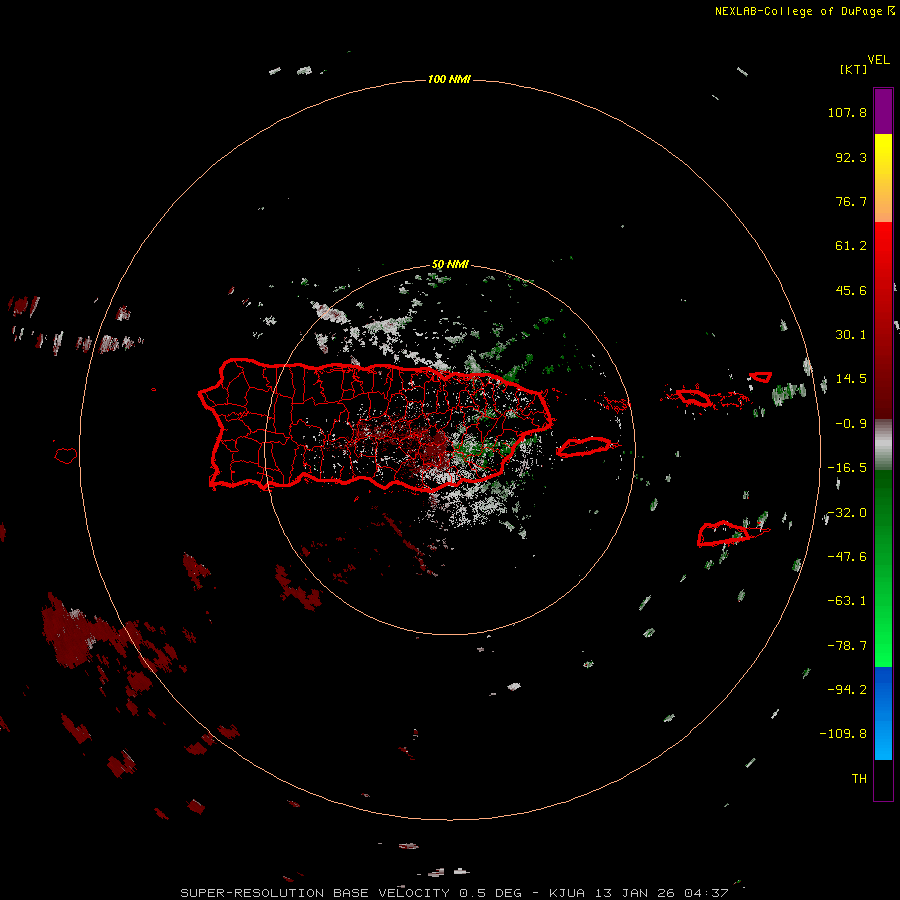Select the 30.1 legend value
Image resolution: width=900 pixels, height=900 pixels.
coord(851,335)
